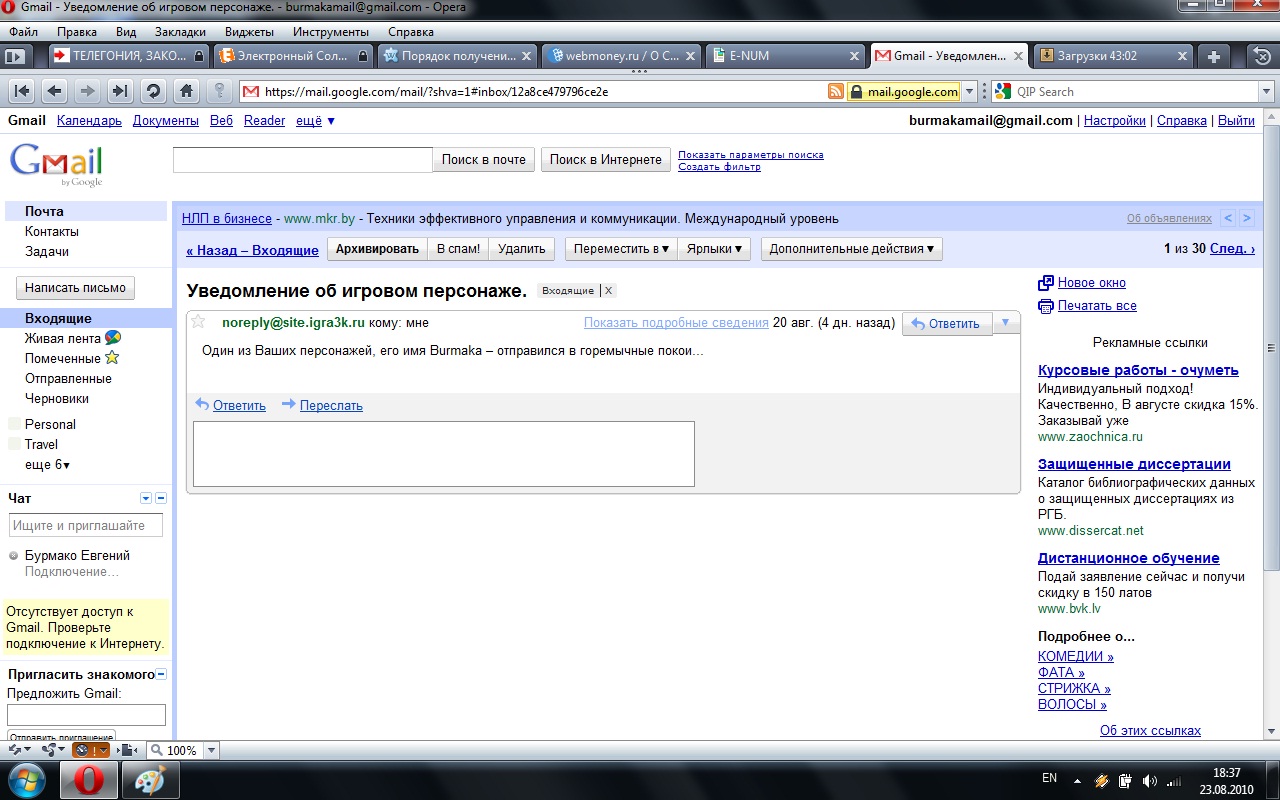Viewport: 1280px width, 800px height.
Task: Click the В спам! button
Action: point(458,249)
